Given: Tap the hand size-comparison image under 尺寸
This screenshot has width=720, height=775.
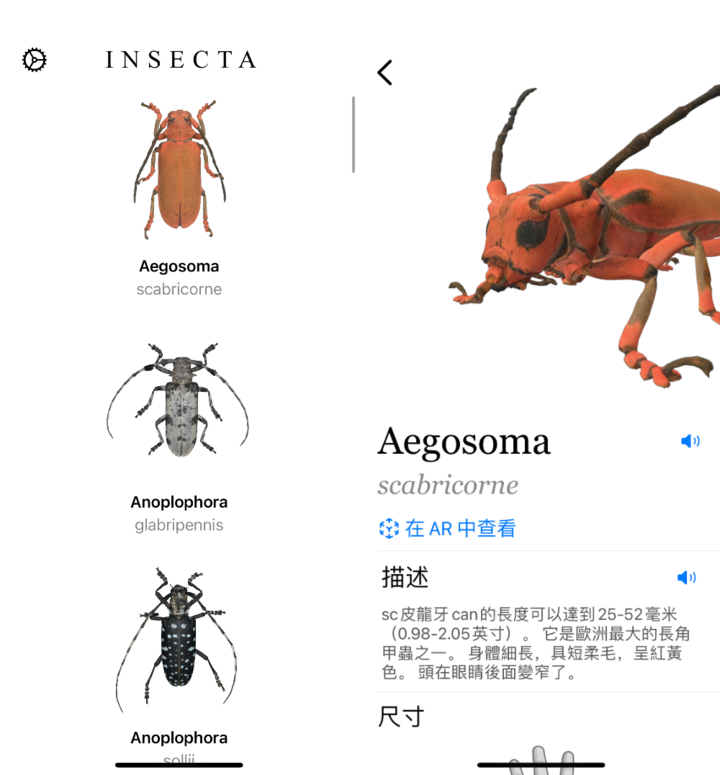Looking at the screenshot, I should coord(541,760).
